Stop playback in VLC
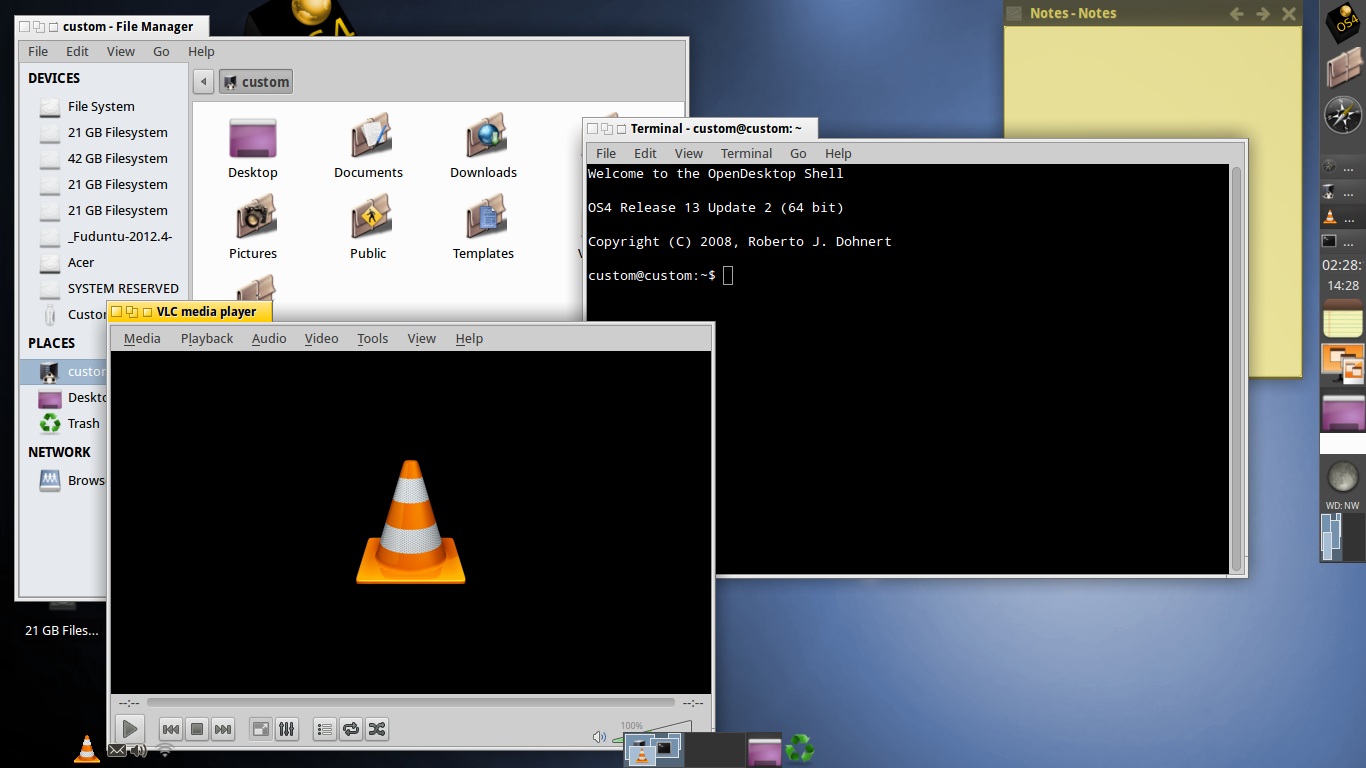Viewport: 1366px width, 768px height. (x=197, y=730)
